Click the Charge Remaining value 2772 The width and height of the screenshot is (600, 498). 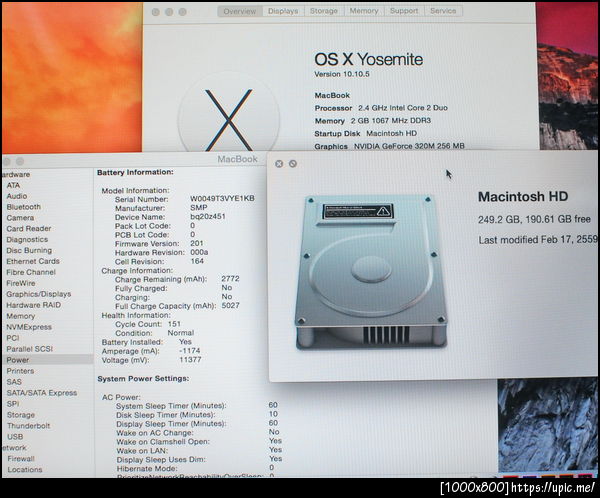(230, 279)
